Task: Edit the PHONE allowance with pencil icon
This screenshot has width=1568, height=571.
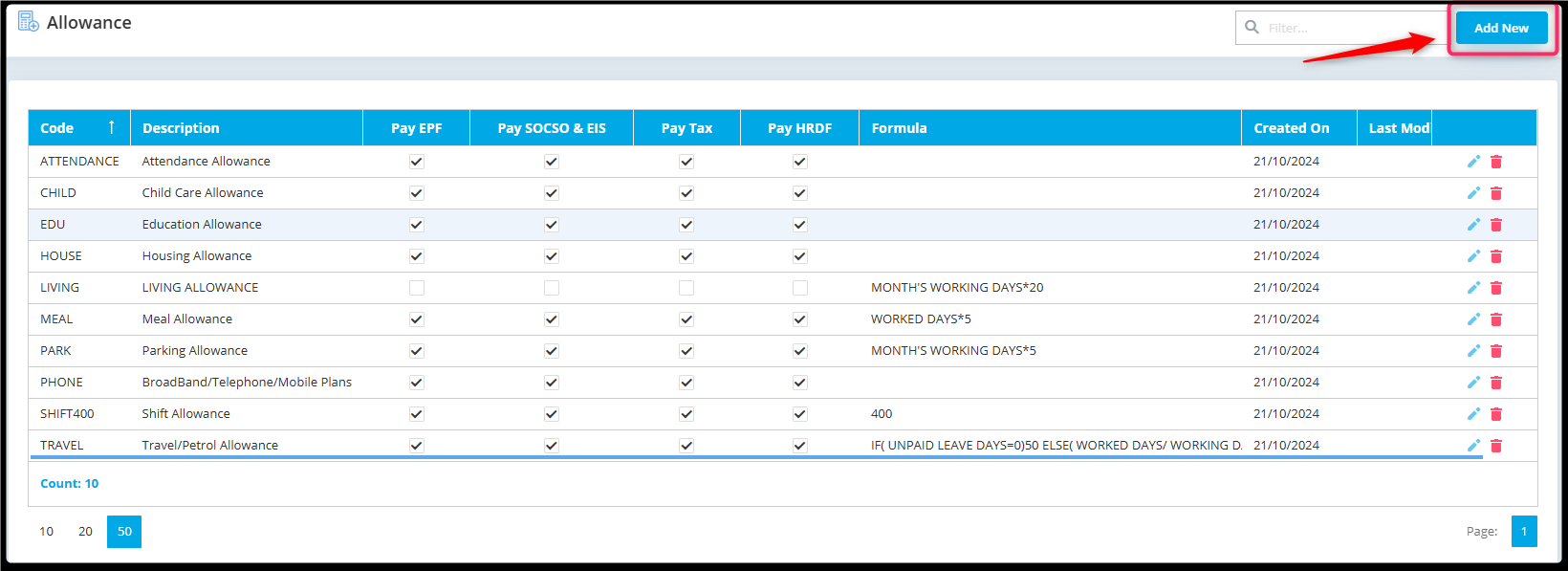Action: [1473, 383]
